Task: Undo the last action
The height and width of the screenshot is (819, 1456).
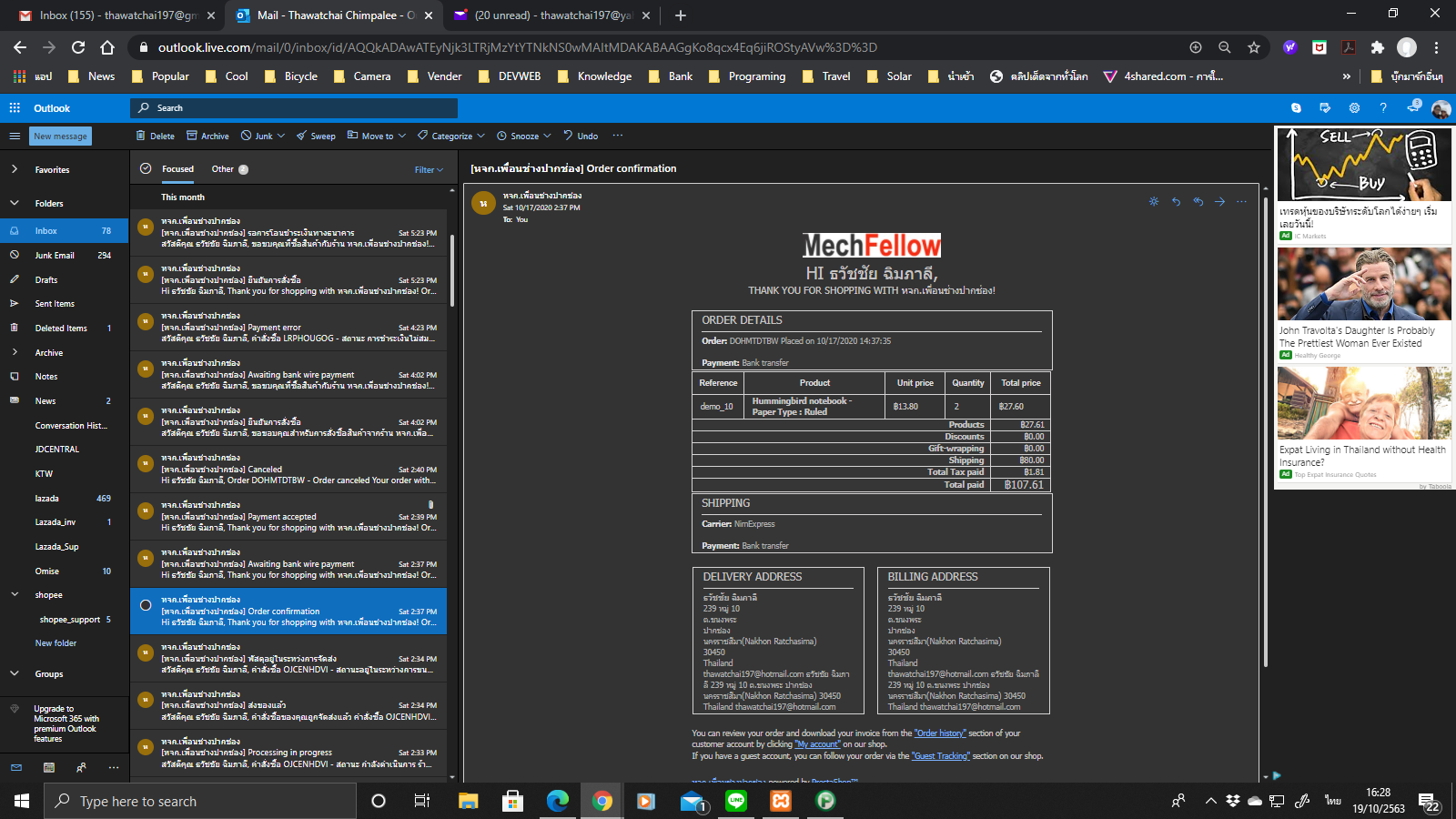Action: click(x=581, y=136)
